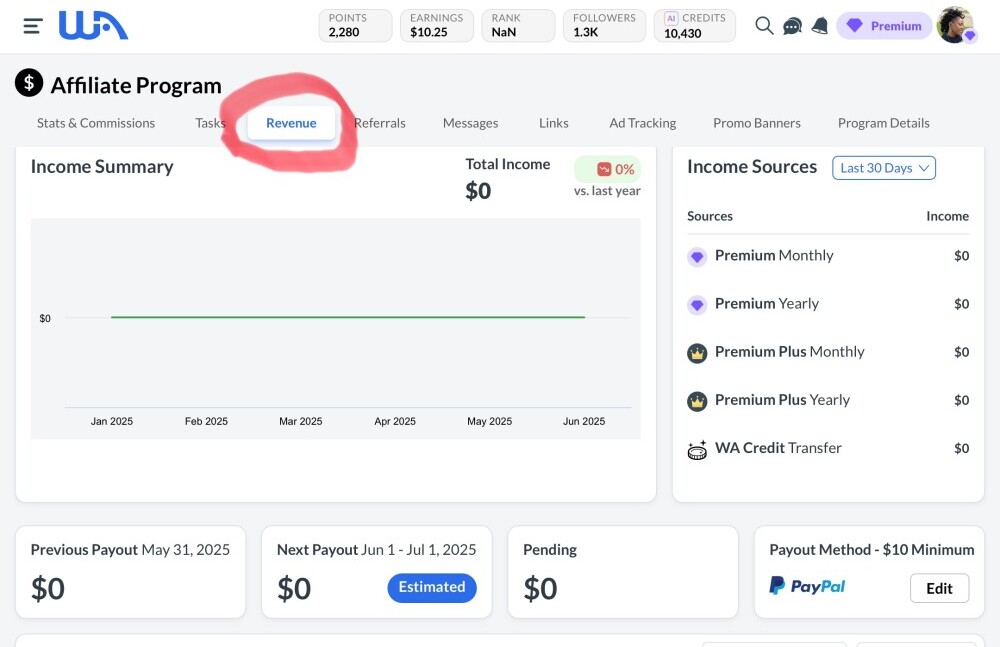Click the 'Jan 2025' chart axis label

click(112, 421)
